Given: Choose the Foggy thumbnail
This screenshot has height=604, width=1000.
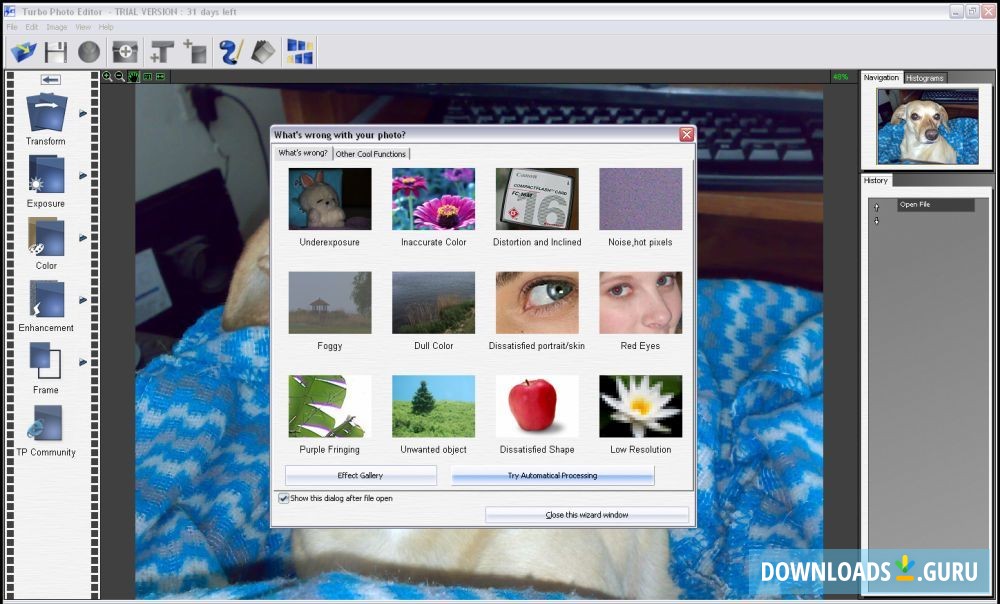Looking at the screenshot, I should (330, 302).
